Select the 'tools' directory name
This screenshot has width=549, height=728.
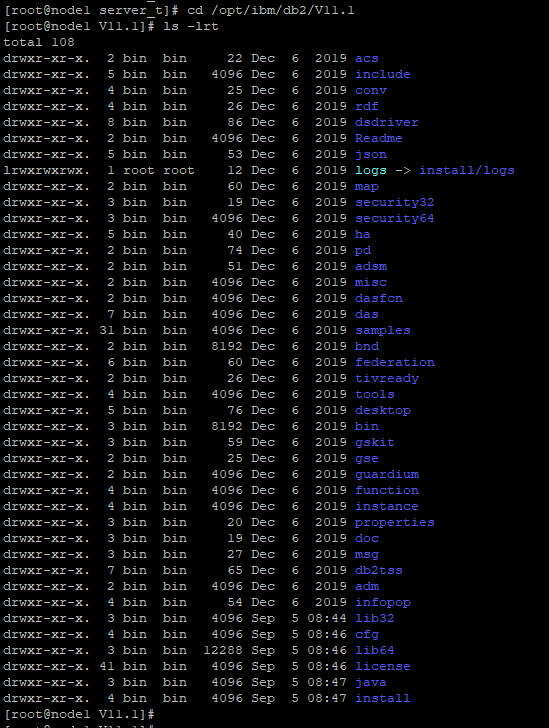tap(374, 395)
